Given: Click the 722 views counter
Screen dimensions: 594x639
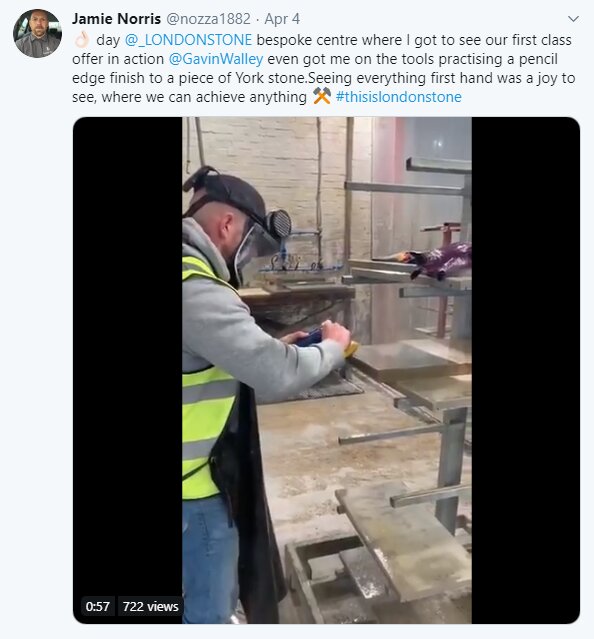Looking at the screenshot, I should click(151, 606).
